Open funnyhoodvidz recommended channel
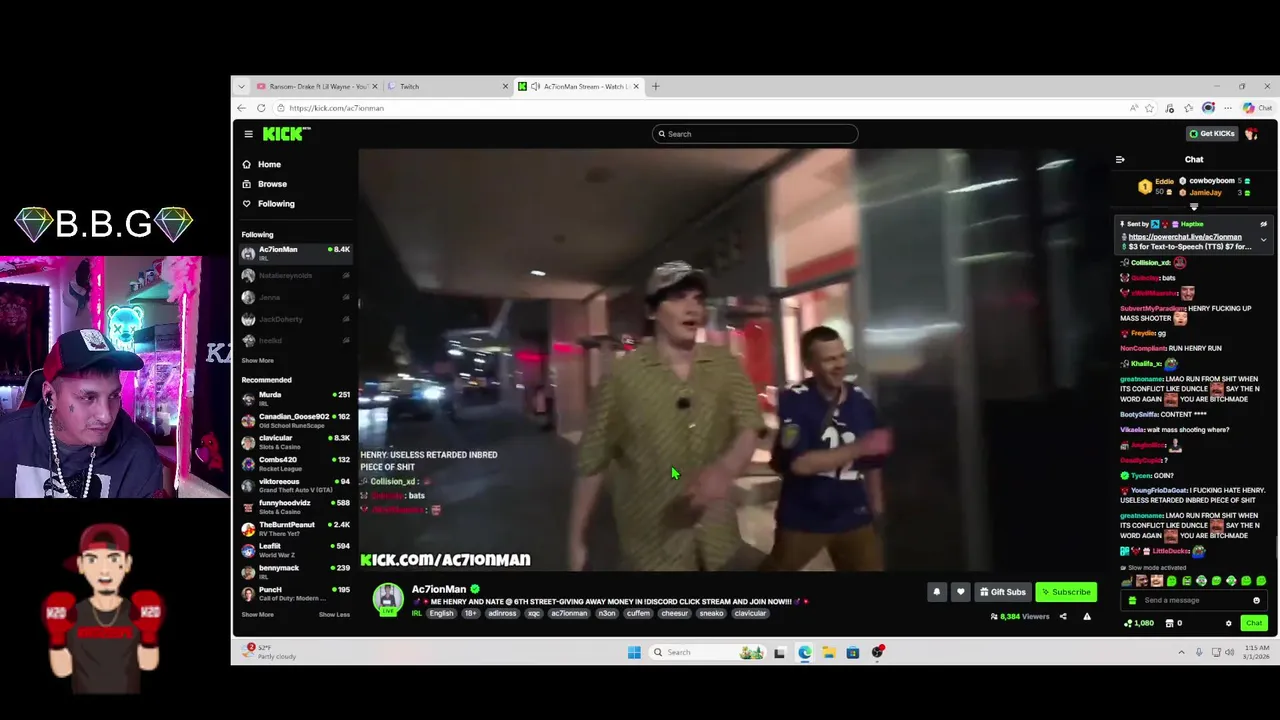The image size is (1280, 720). point(296,506)
